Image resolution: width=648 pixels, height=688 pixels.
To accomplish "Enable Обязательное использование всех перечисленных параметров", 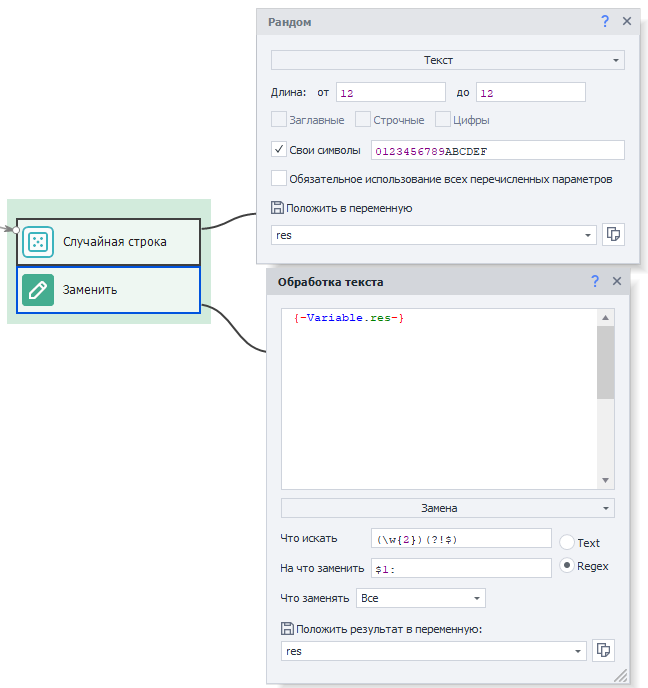I will coord(279,179).
